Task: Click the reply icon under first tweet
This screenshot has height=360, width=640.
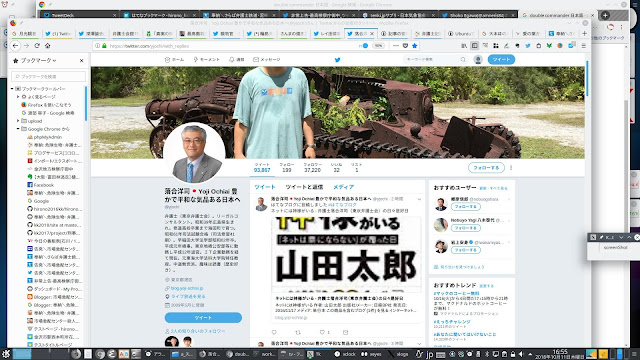Action: point(274,332)
